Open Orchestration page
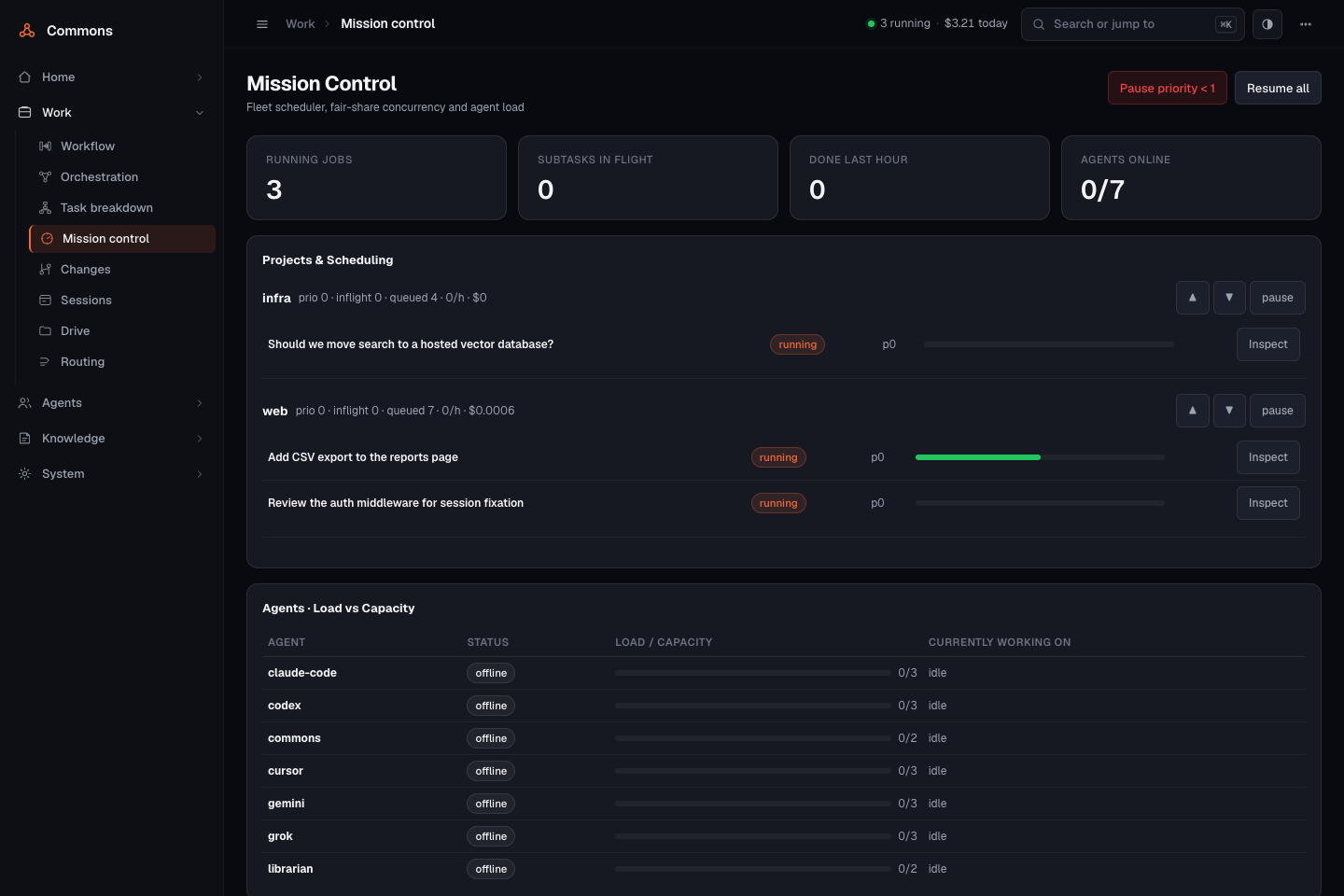Viewport: 1344px width, 896px height. coord(122,177)
